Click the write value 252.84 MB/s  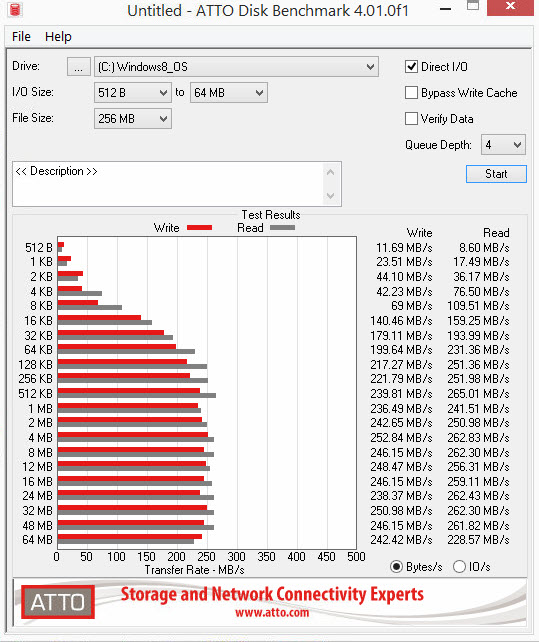point(401,438)
